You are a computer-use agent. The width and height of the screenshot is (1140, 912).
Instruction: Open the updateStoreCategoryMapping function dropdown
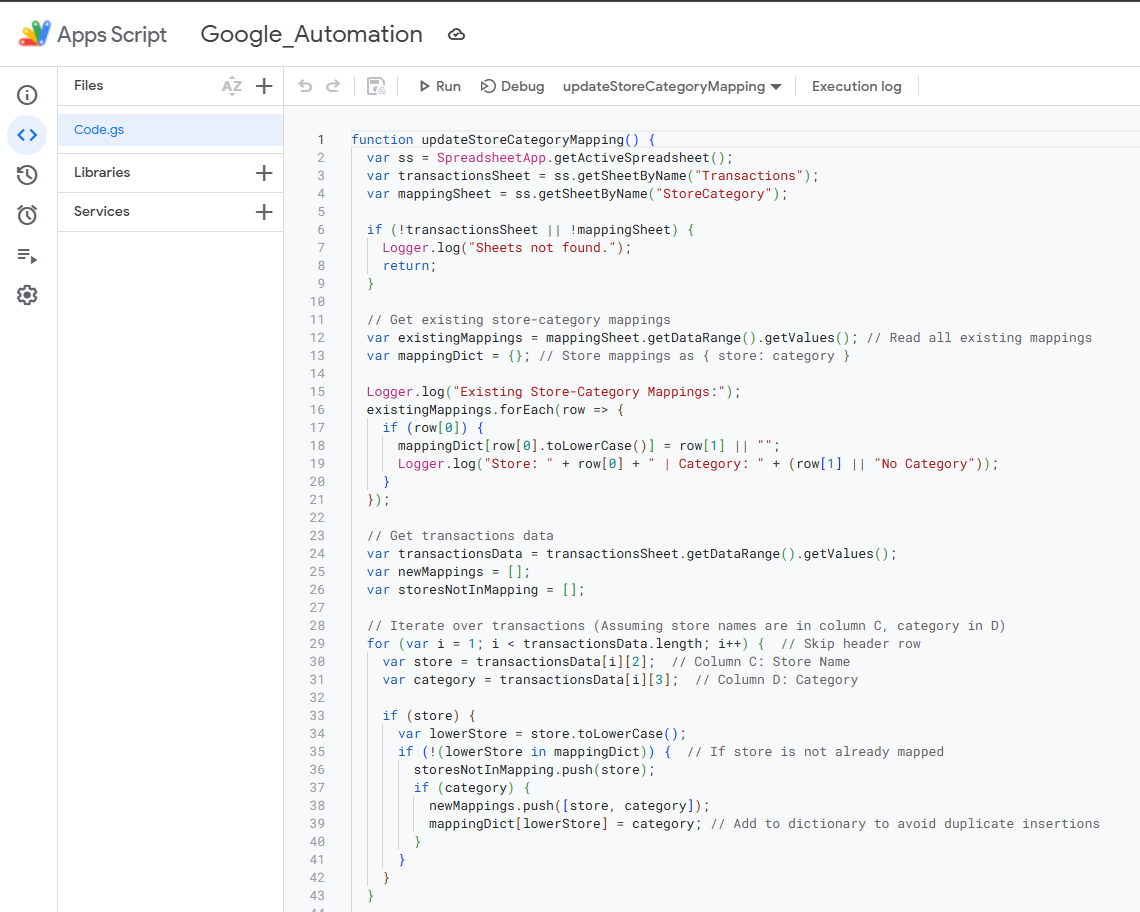tap(671, 86)
